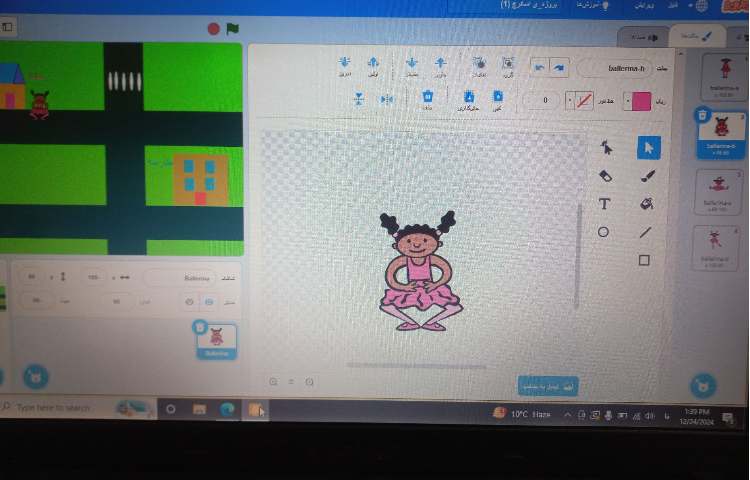
Task: Select the Rectangle tool
Action: coord(644,260)
